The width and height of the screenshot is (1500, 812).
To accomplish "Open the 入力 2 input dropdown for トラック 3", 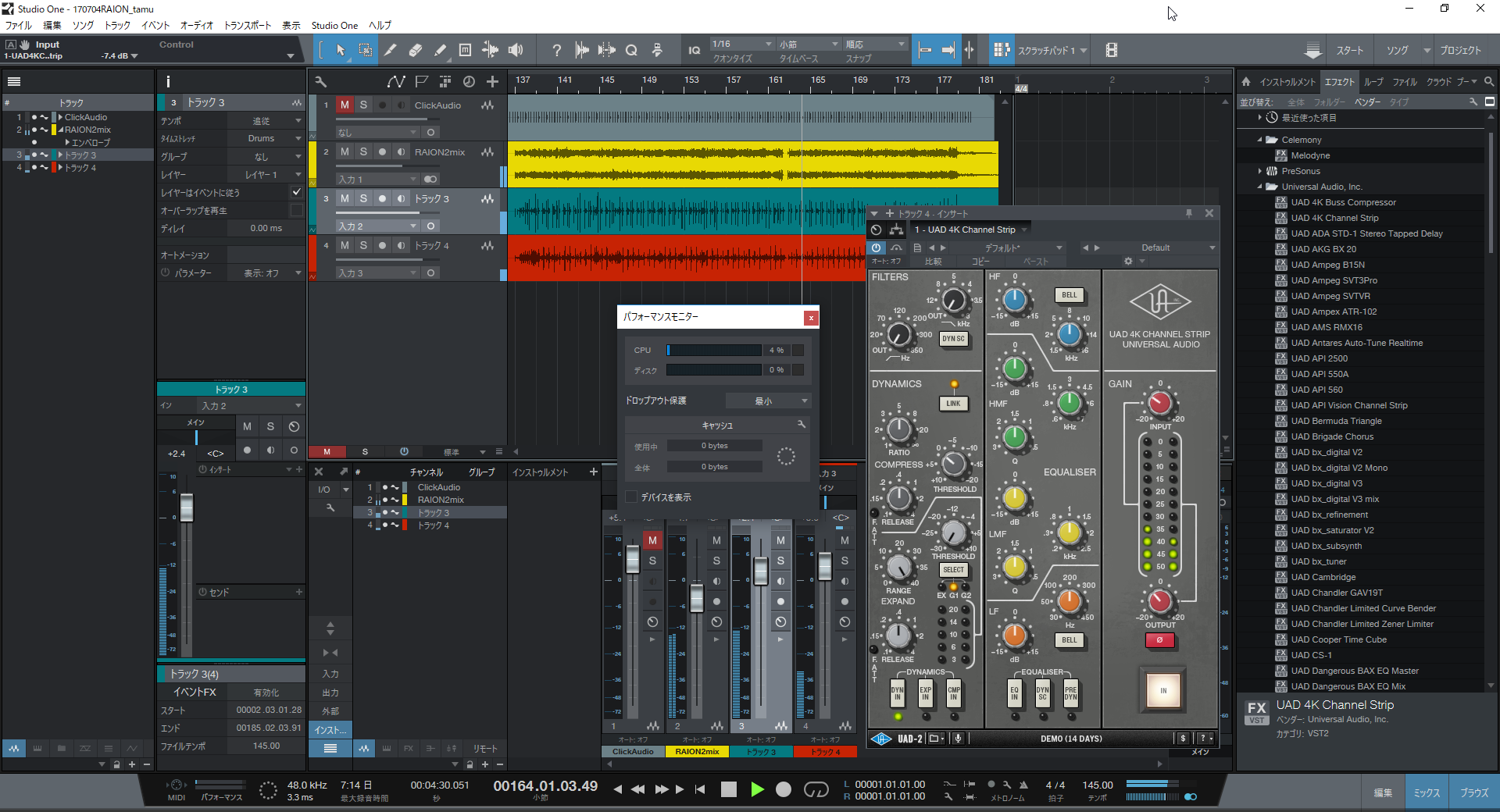I will click(x=377, y=226).
